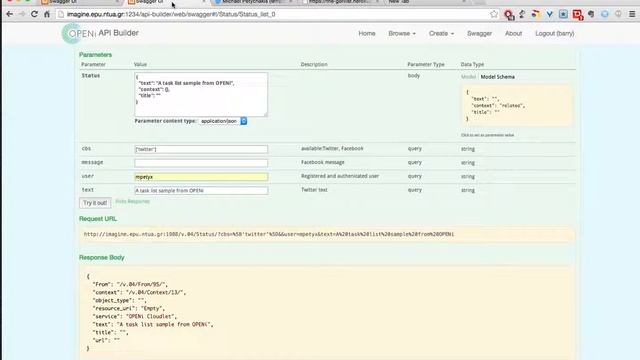Click the 'Parameters' heading

coord(96,55)
